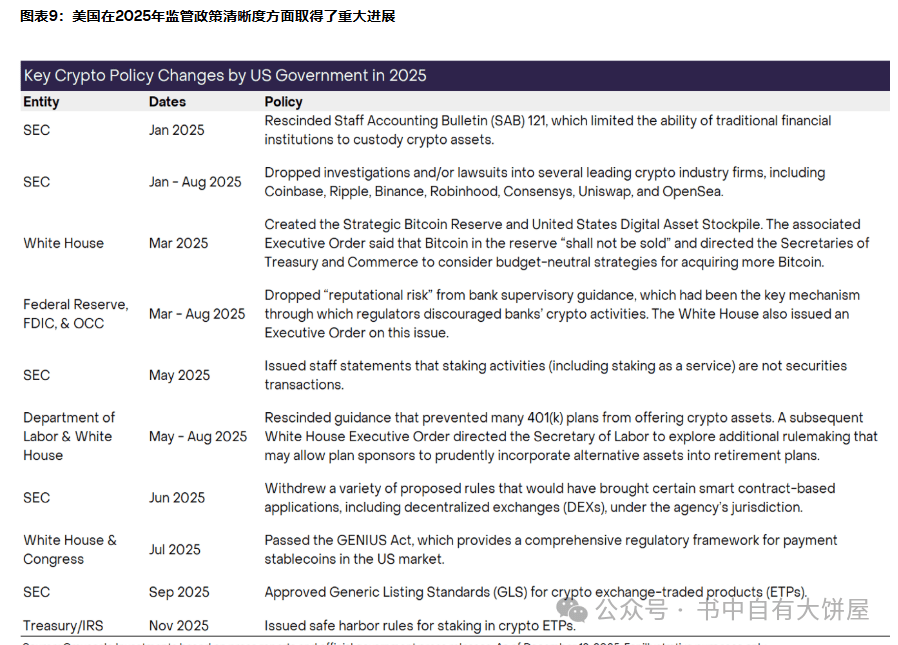Click the 'May - Aug 2025' date cell

tap(198, 436)
